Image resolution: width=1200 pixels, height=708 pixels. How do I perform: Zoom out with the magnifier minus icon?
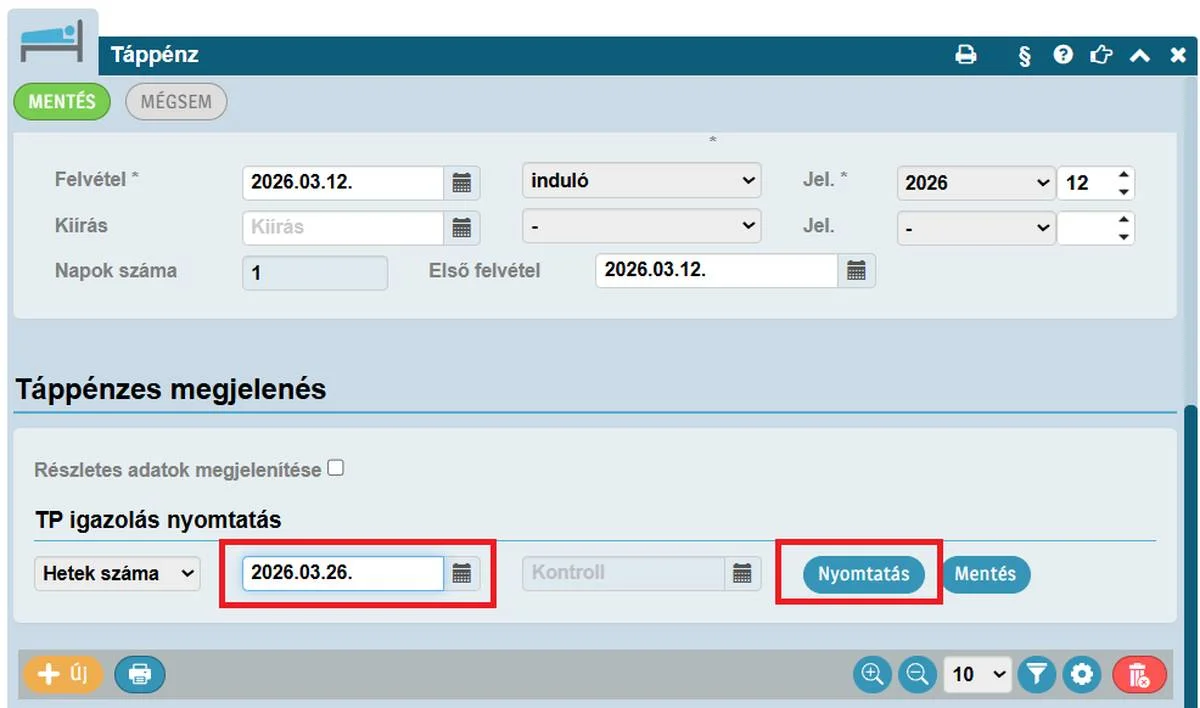pyautogui.click(x=916, y=675)
